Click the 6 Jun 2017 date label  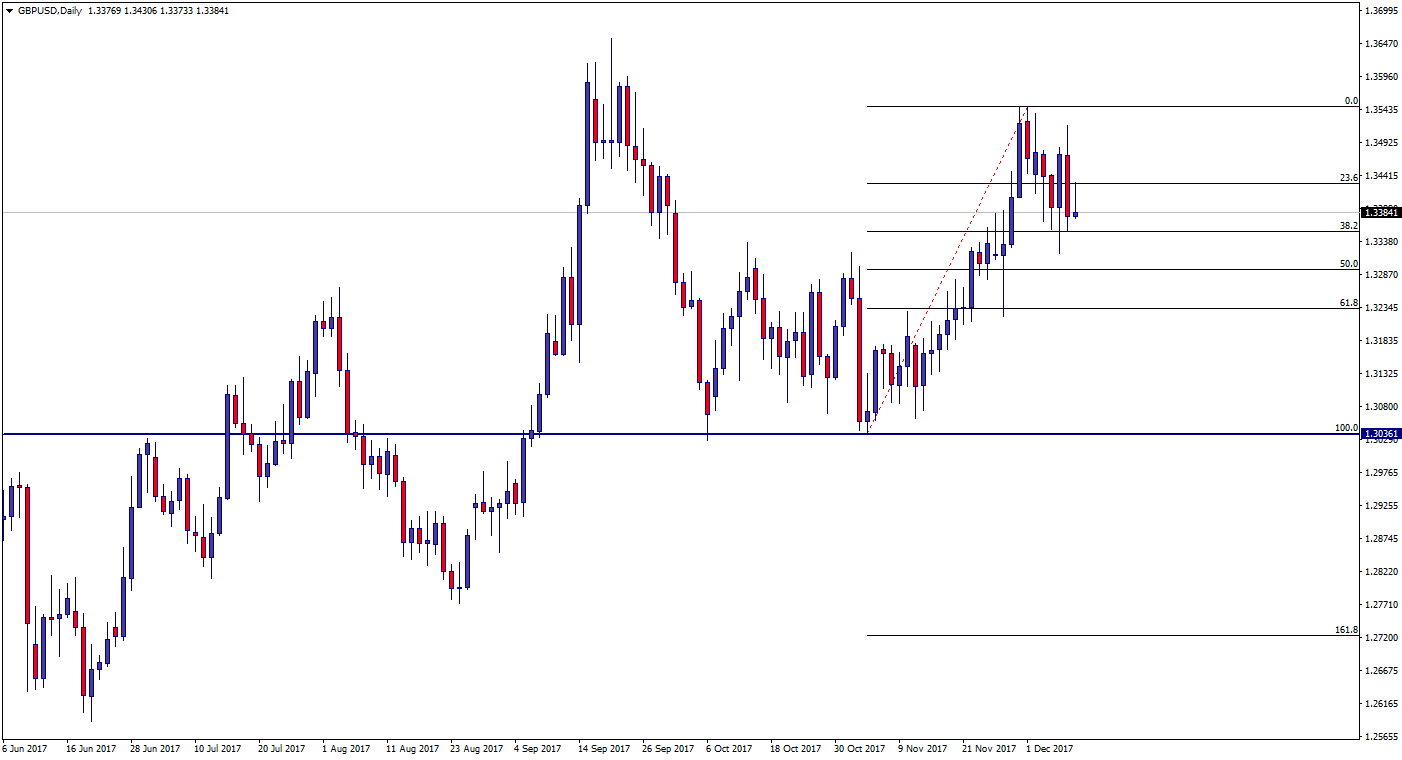click(x=25, y=748)
